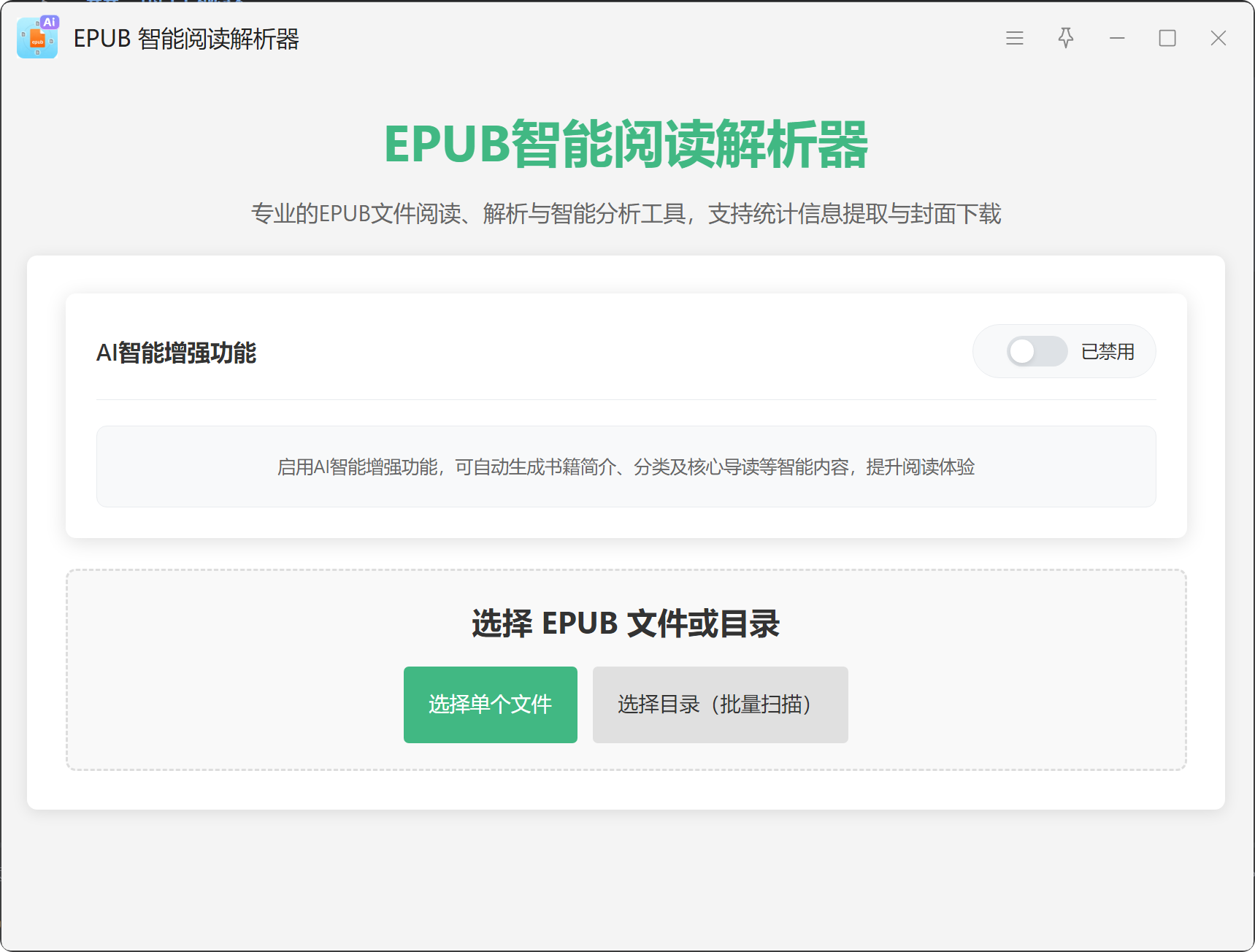Maximize the EPUB parser window

[x=1167, y=38]
